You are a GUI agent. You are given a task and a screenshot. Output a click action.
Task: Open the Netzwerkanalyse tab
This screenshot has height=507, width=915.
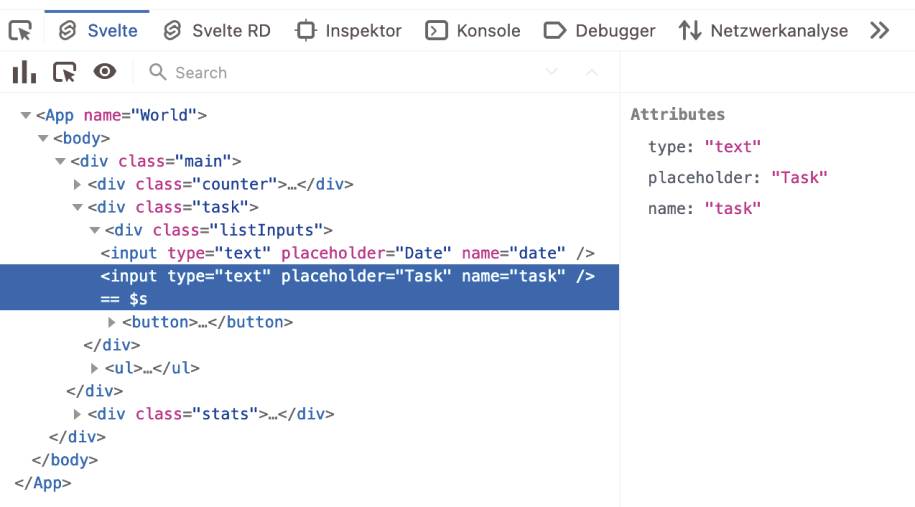tap(763, 30)
